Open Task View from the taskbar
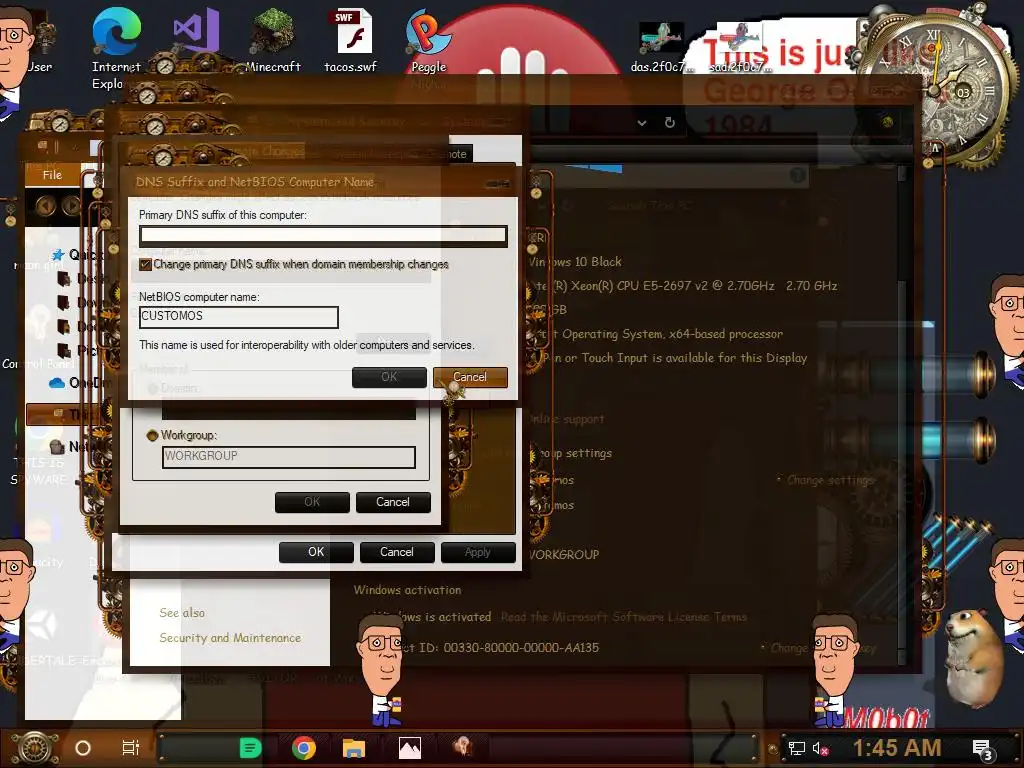This screenshot has height=768, width=1024. (x=131, y=748)
